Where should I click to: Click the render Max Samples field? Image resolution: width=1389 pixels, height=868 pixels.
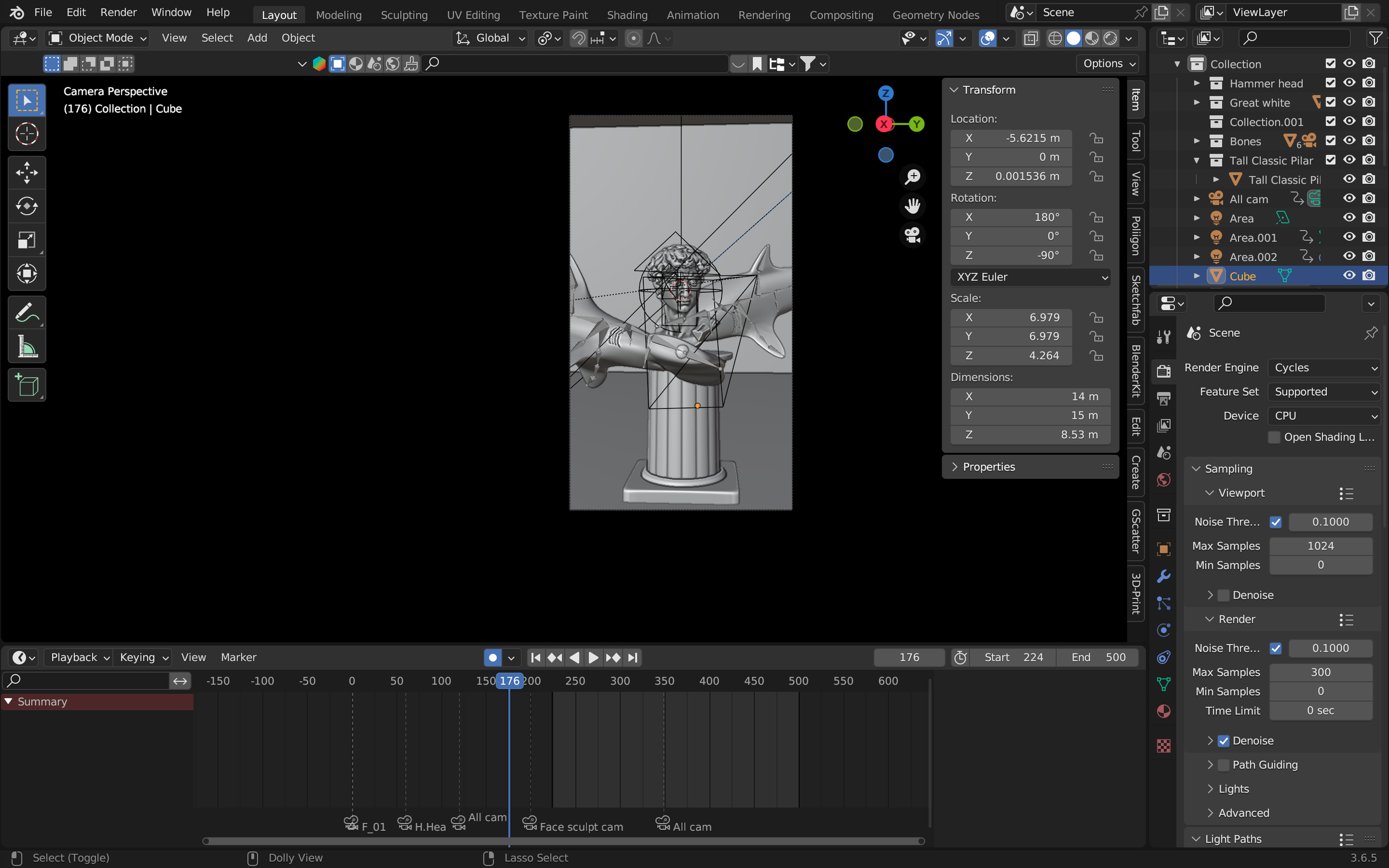[1320, 671]
